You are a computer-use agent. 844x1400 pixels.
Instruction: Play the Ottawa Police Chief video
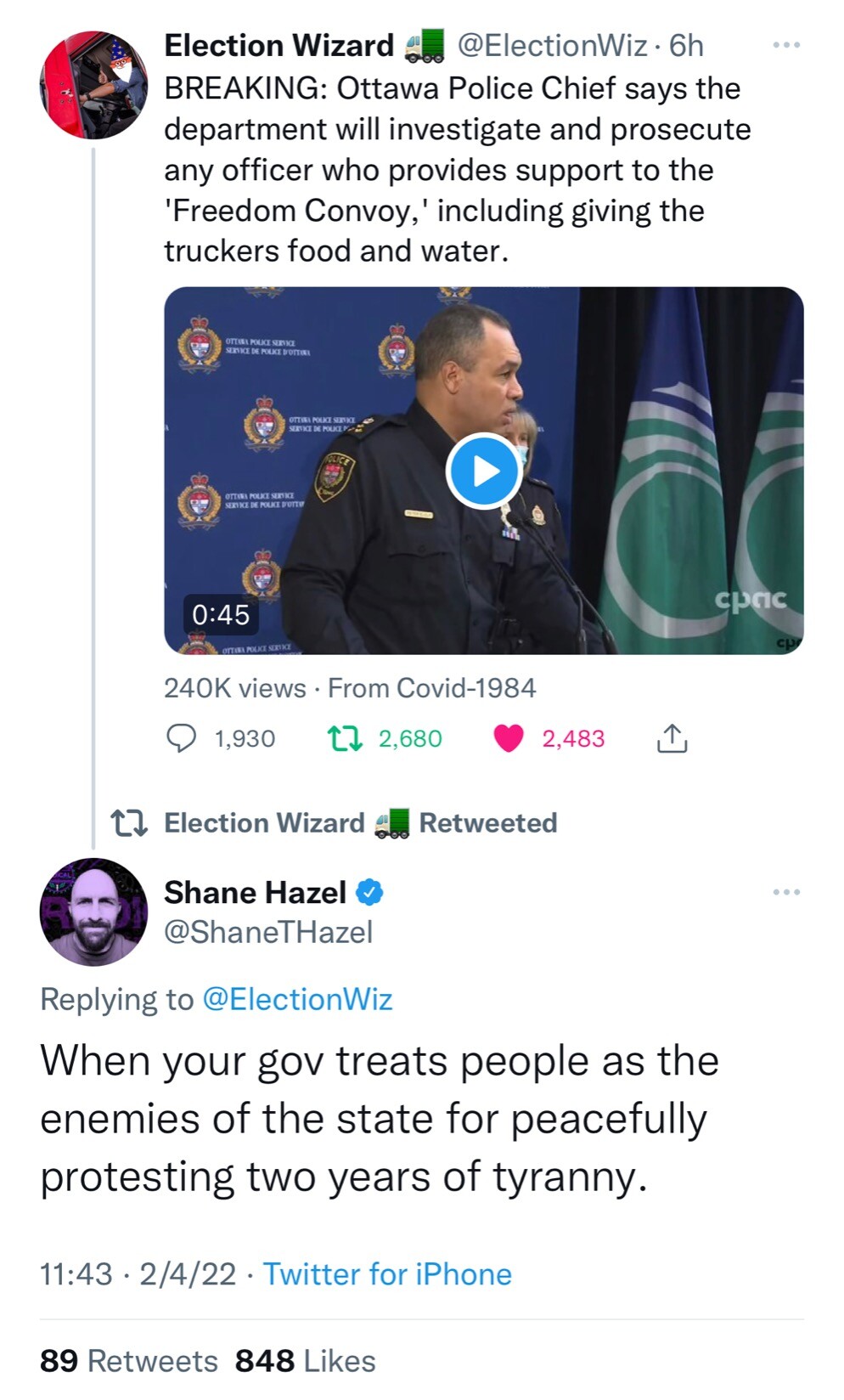[484, 471]
